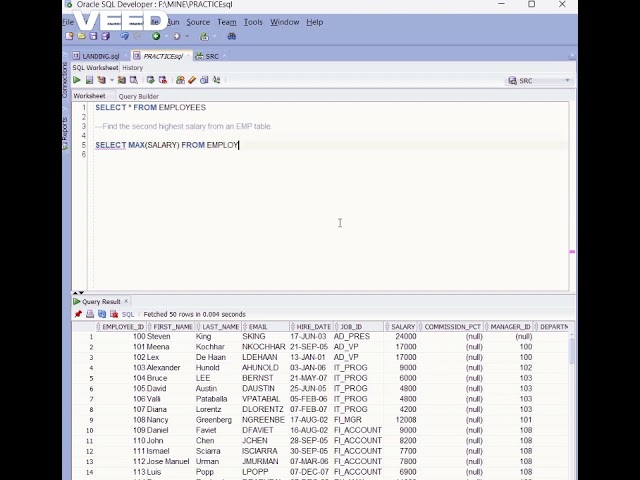Click the SQL History icon in worksheet toolbar
Screen dimensions: 640x480
[204, 80]
